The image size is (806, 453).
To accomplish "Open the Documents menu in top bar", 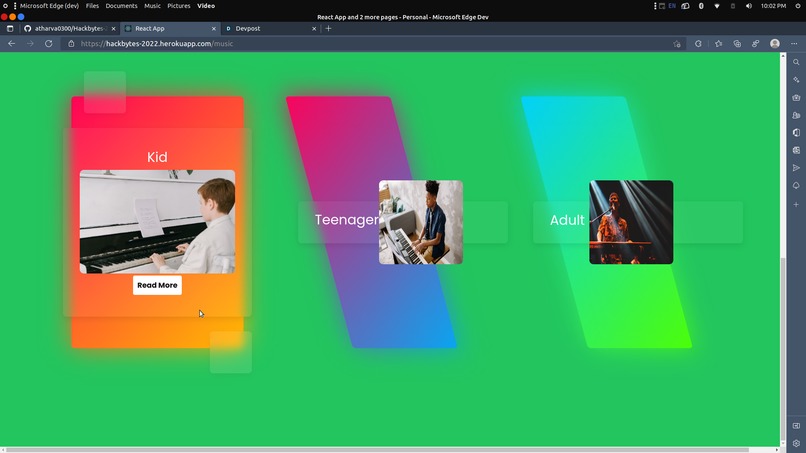I will tap(121, 6).
